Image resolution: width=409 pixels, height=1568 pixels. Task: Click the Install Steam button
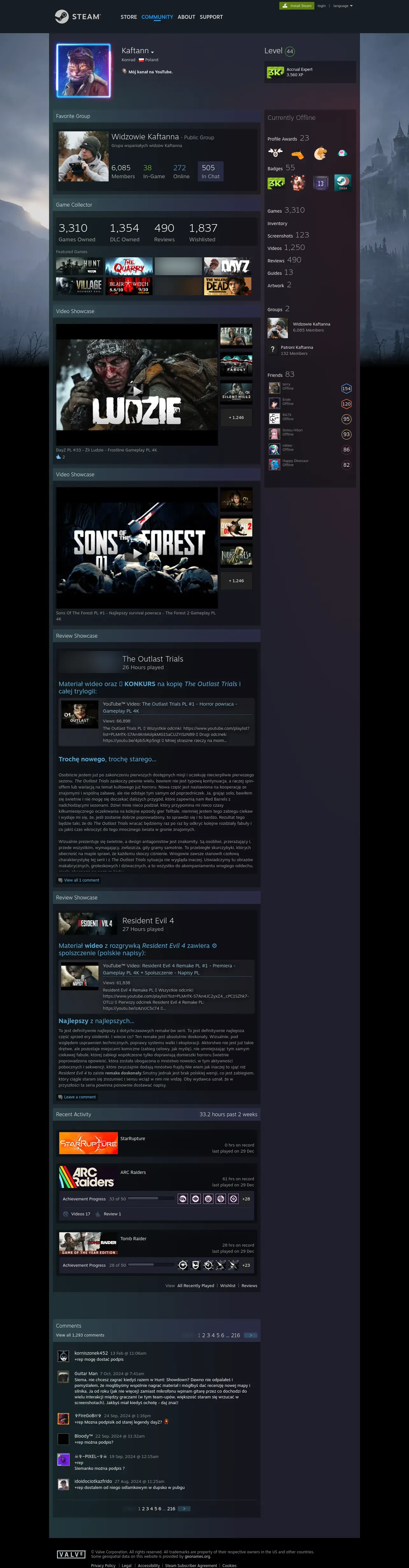click(297, 6)
